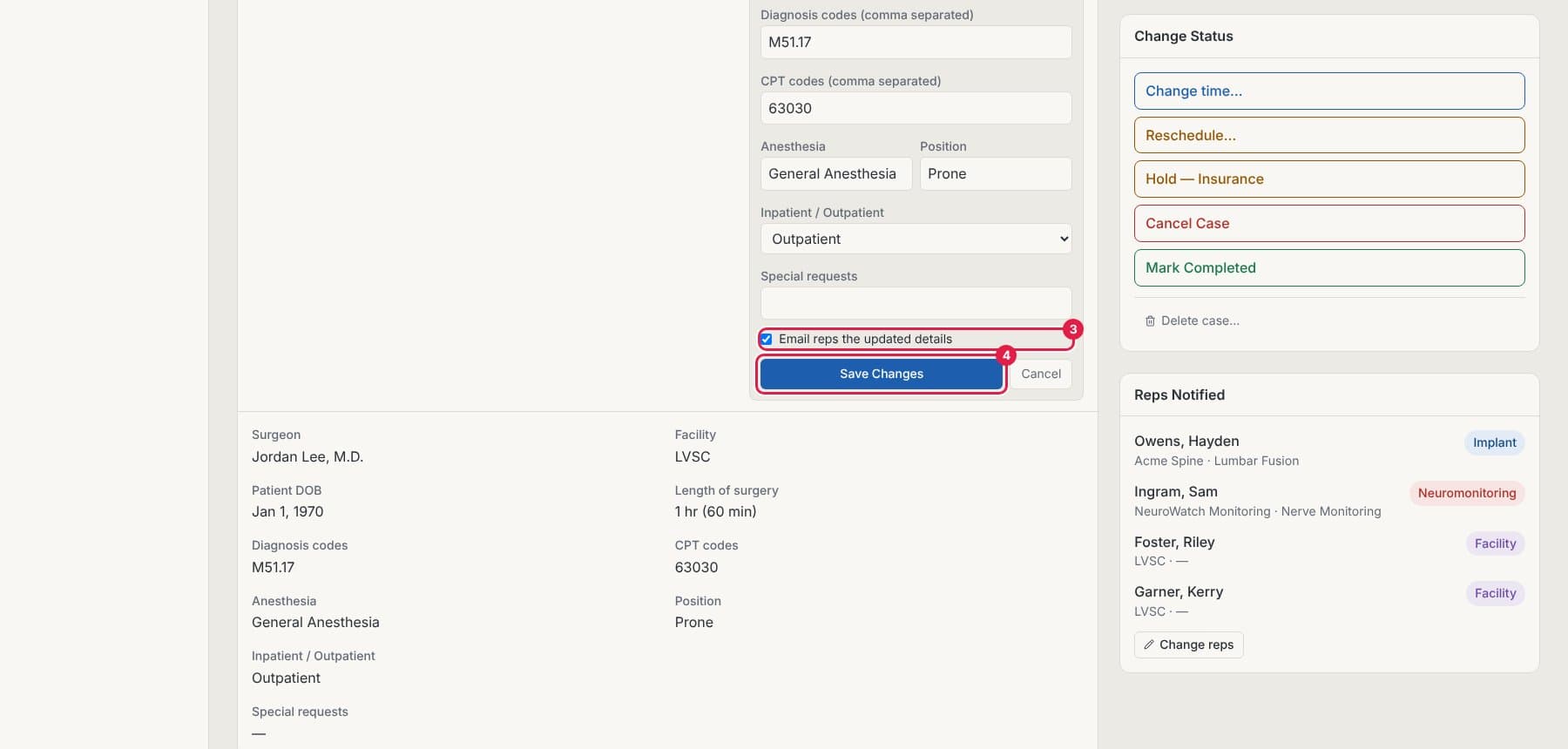This screenshot has height=749, width=1568.
Task: Save Changes to the case
Action: point(881,374)
